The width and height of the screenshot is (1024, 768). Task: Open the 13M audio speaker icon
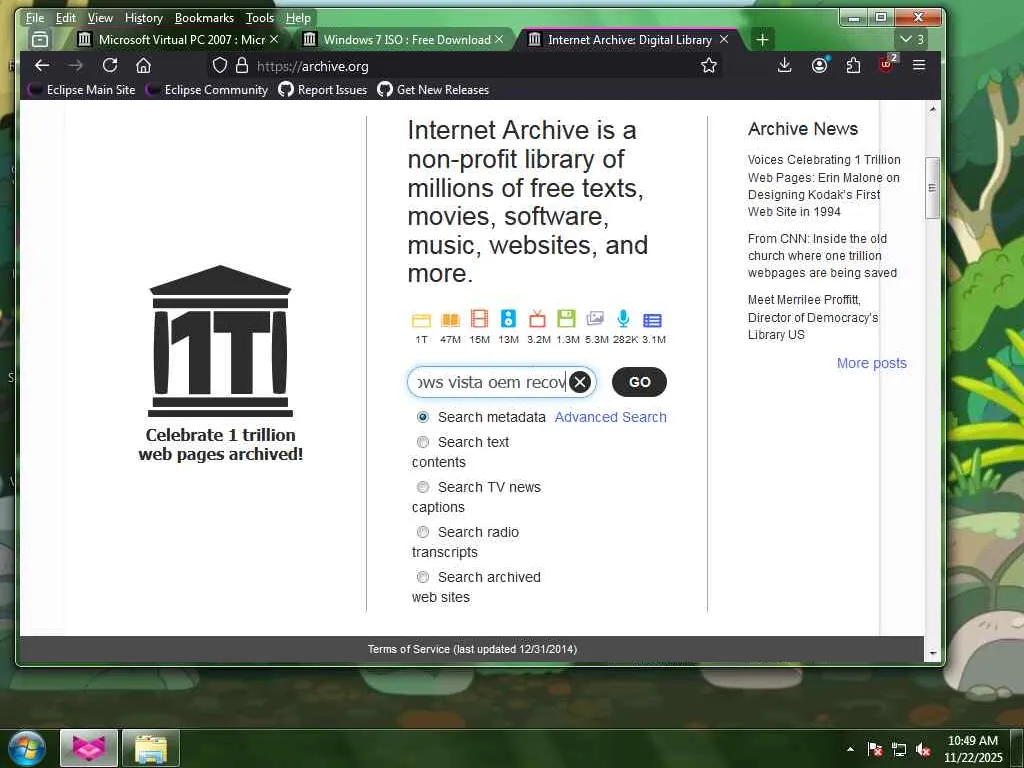(508, 319)
